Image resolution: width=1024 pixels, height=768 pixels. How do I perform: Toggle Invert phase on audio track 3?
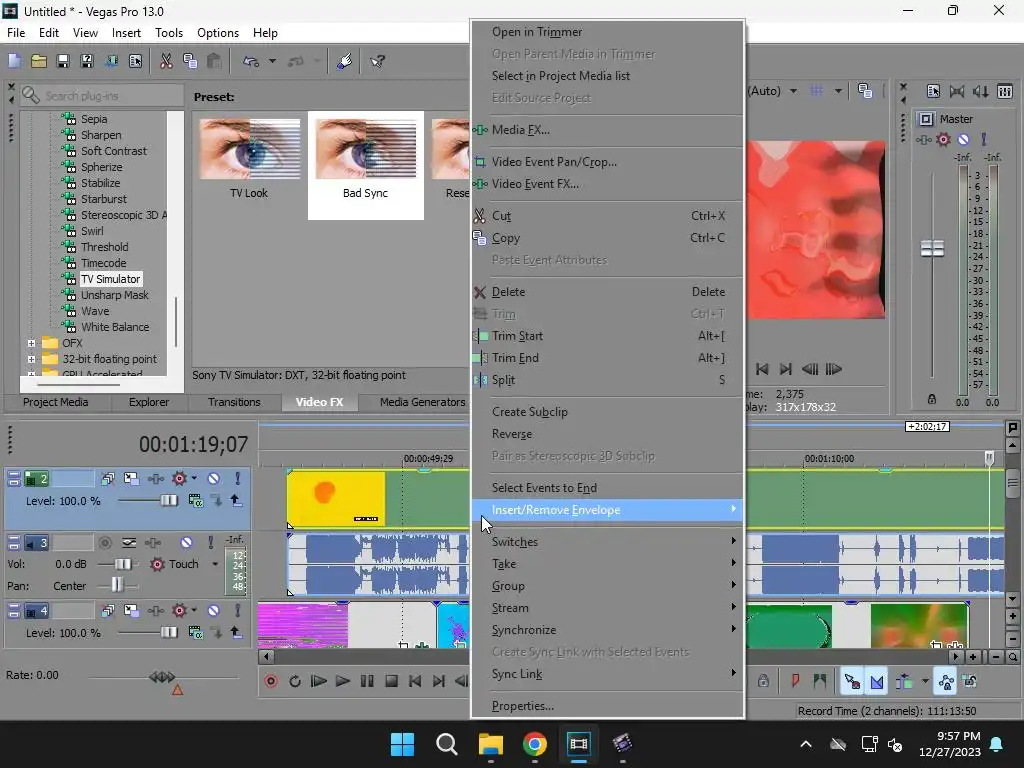[129, 543]
